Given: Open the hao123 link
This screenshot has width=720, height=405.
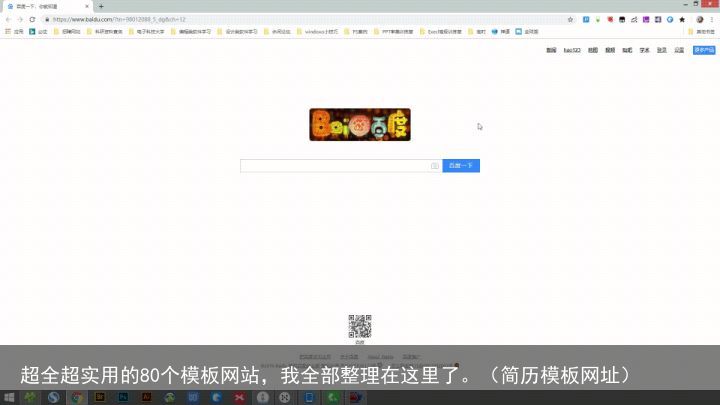Looking at the screenshot, I should tap(572, 50).
